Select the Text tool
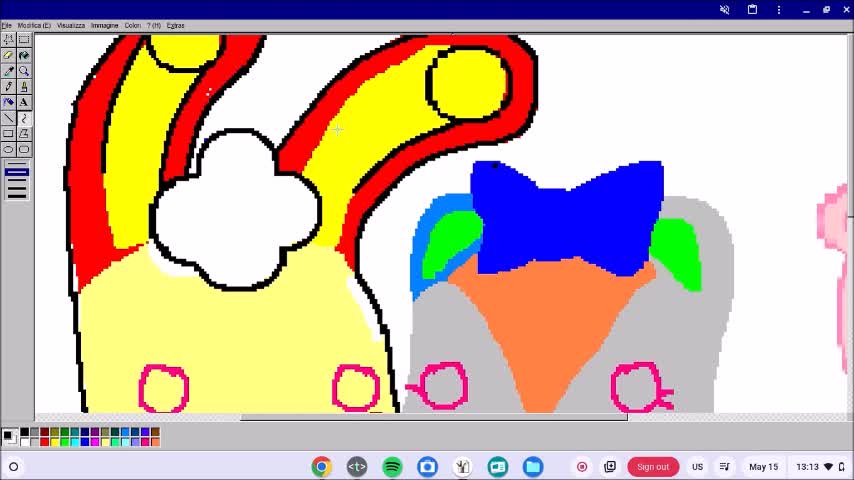The image size is (854, 480). pos(24,102)
